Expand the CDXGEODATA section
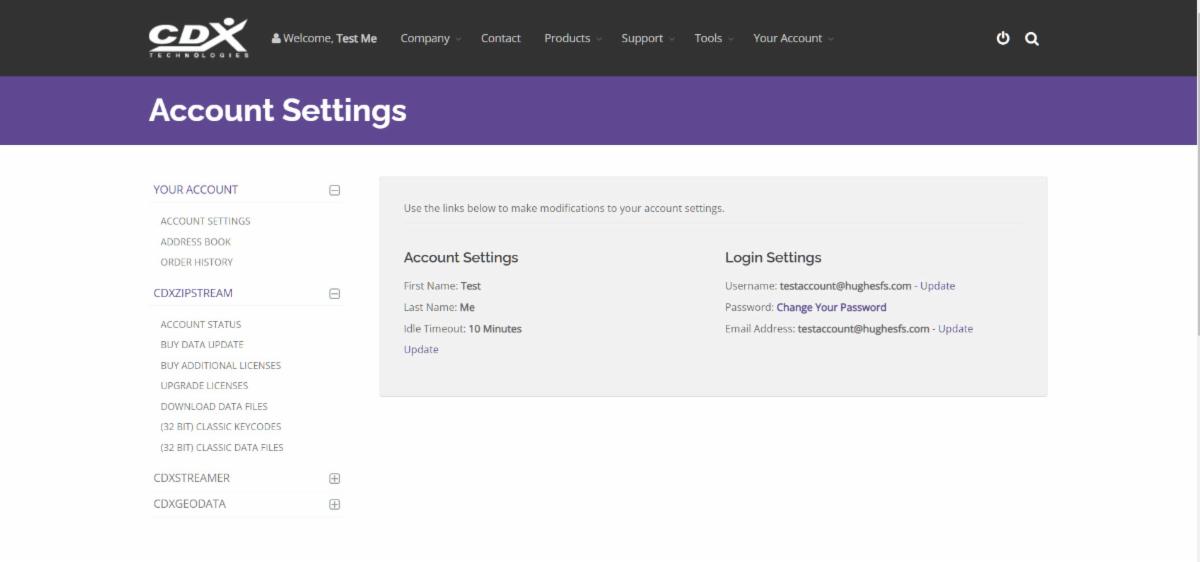Image resolution: width=1200 pixels, height=562 pixels. tap(335, 504)
